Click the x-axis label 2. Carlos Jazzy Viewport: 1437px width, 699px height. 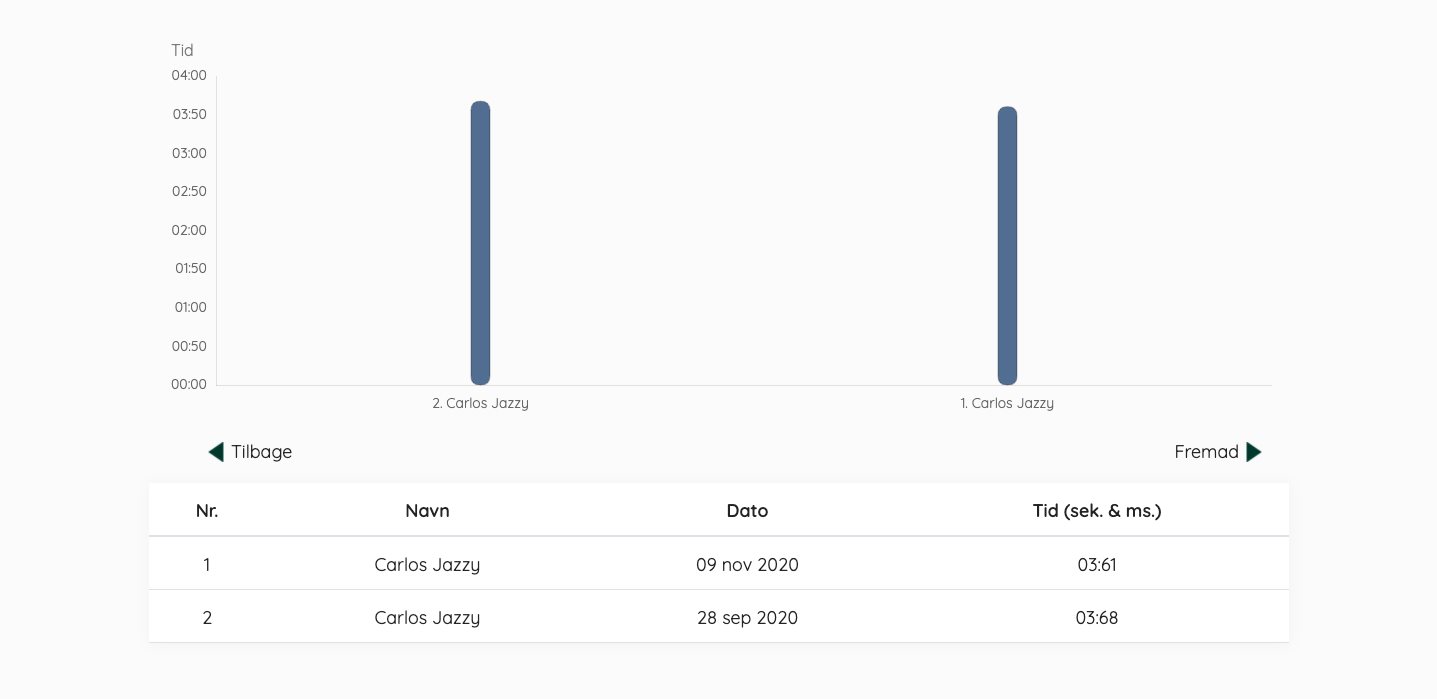[x=480, y=404]
